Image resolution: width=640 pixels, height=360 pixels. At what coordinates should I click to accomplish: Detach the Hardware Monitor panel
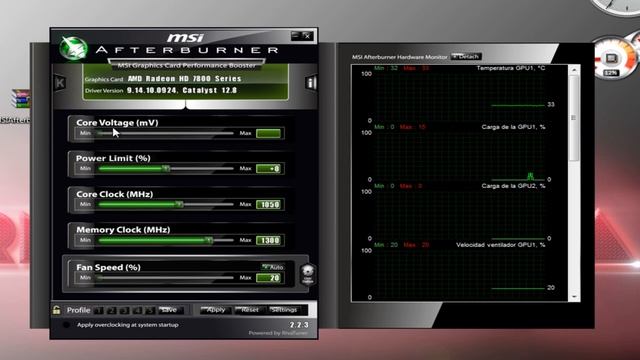point(466,56)
